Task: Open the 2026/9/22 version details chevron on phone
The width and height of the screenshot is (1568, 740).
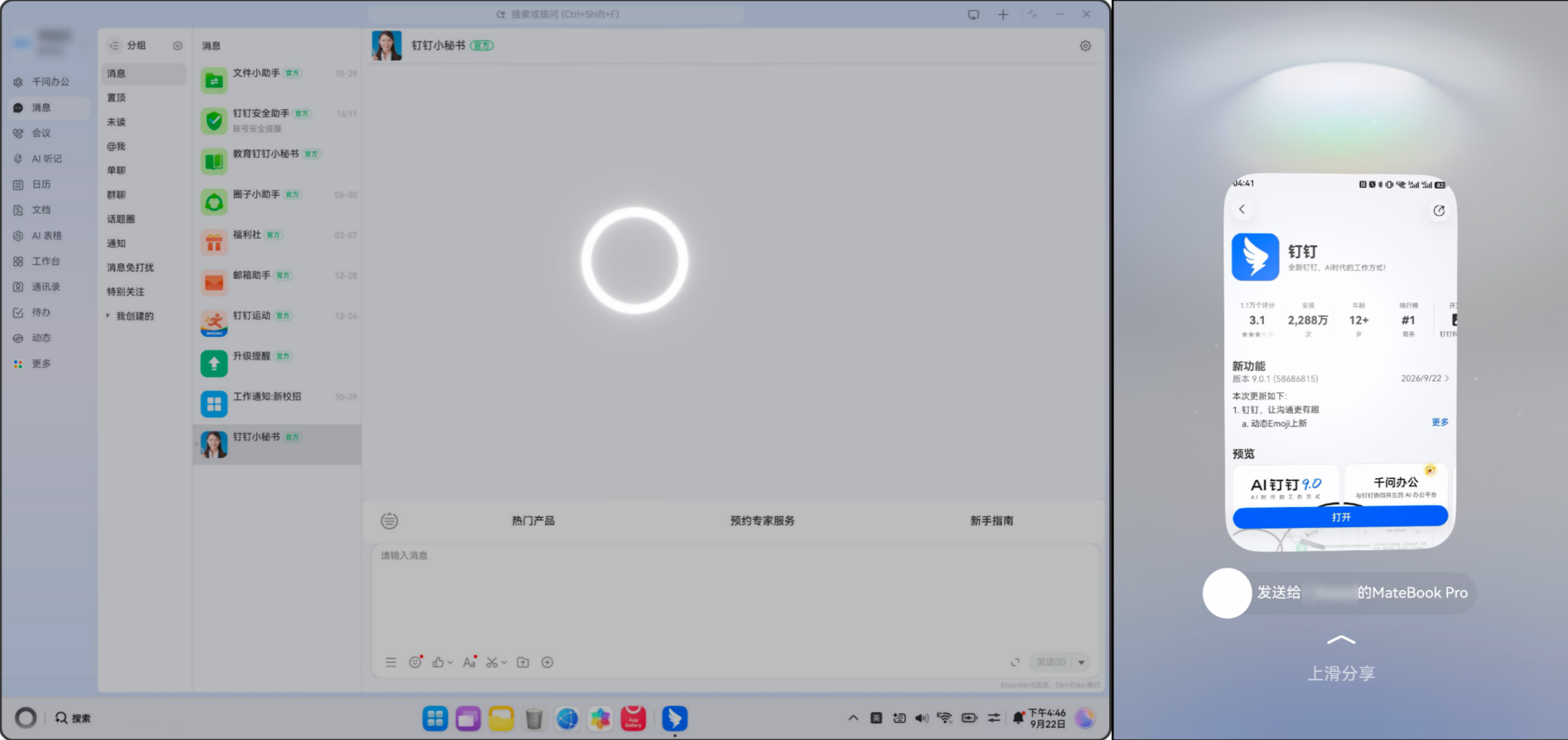Action: point(1447,378)
